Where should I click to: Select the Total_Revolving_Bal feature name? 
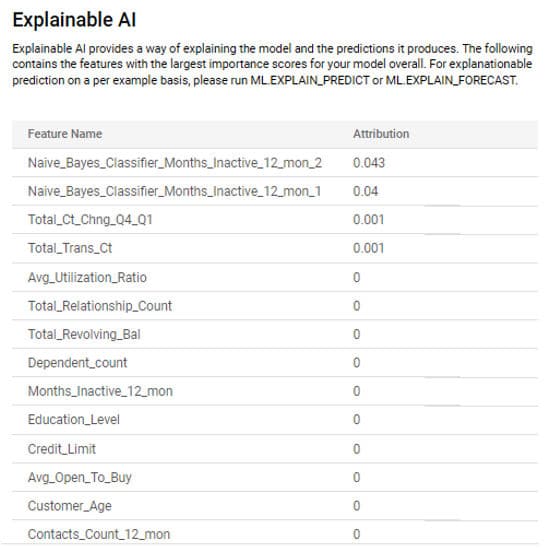tap(84, 334)
